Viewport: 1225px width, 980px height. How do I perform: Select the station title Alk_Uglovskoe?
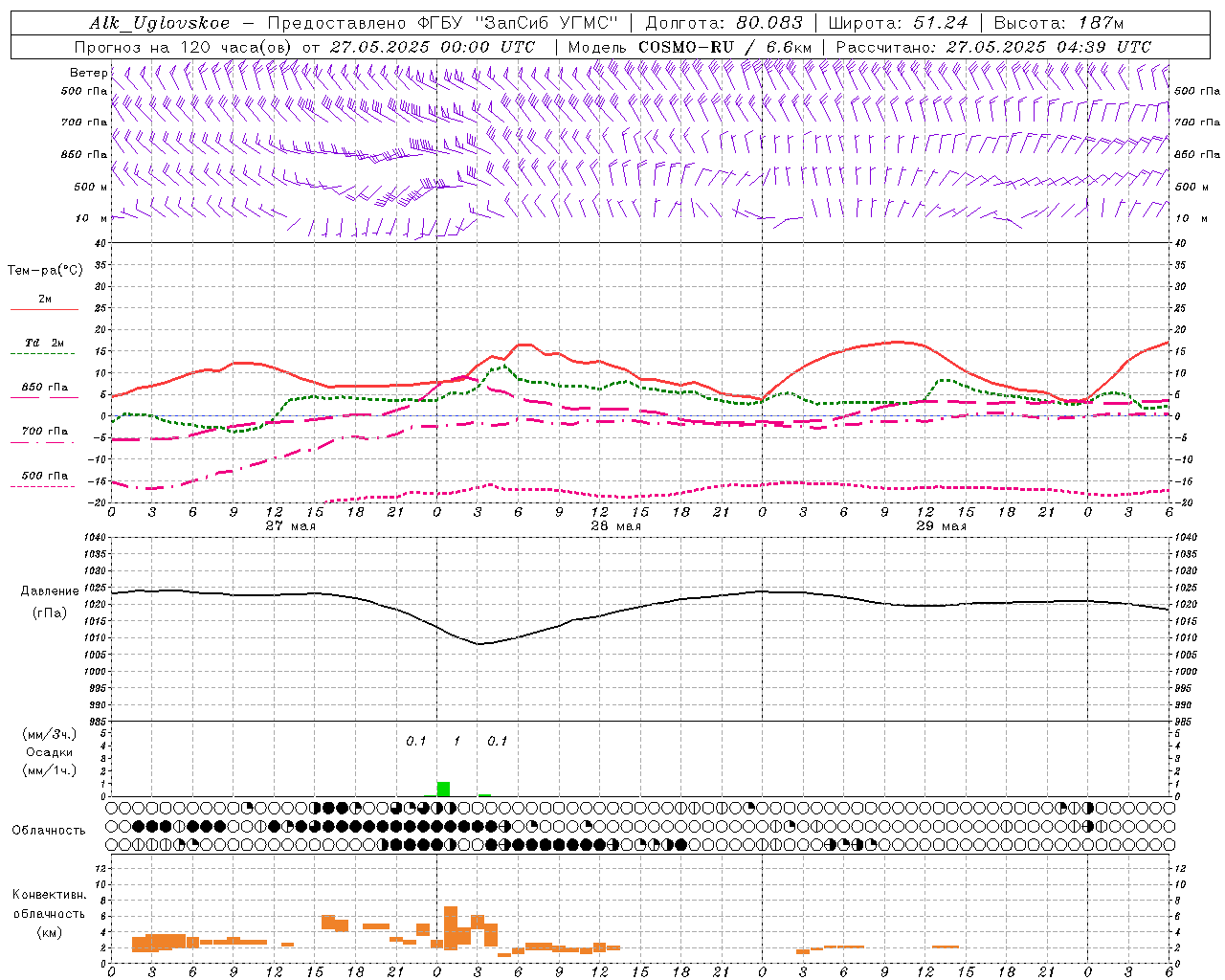pos(160,24)
